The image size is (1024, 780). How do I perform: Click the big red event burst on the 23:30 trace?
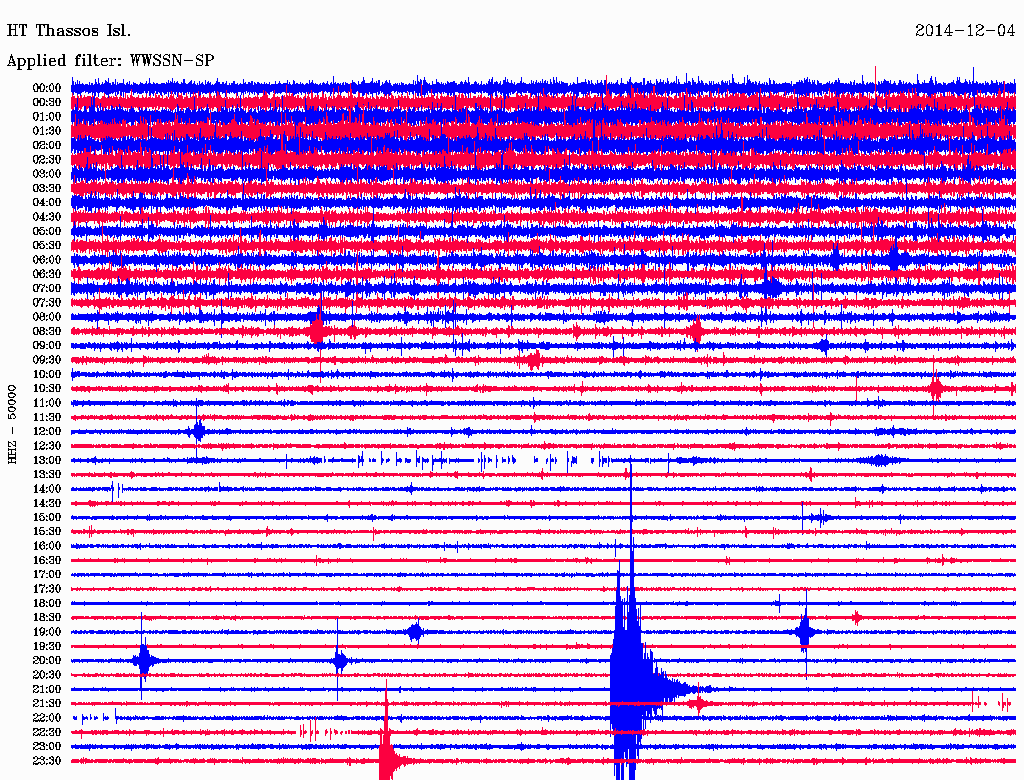388,758
